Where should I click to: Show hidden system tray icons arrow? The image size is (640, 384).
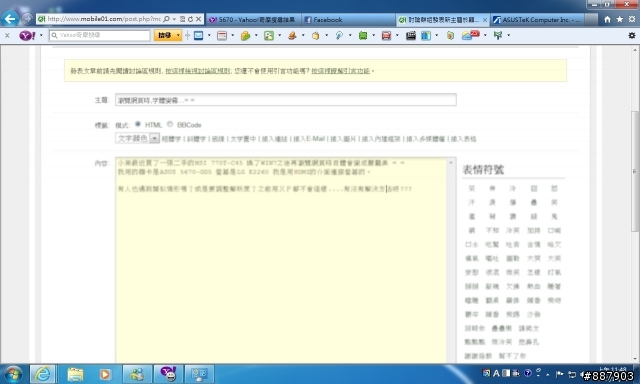[547, 374]
